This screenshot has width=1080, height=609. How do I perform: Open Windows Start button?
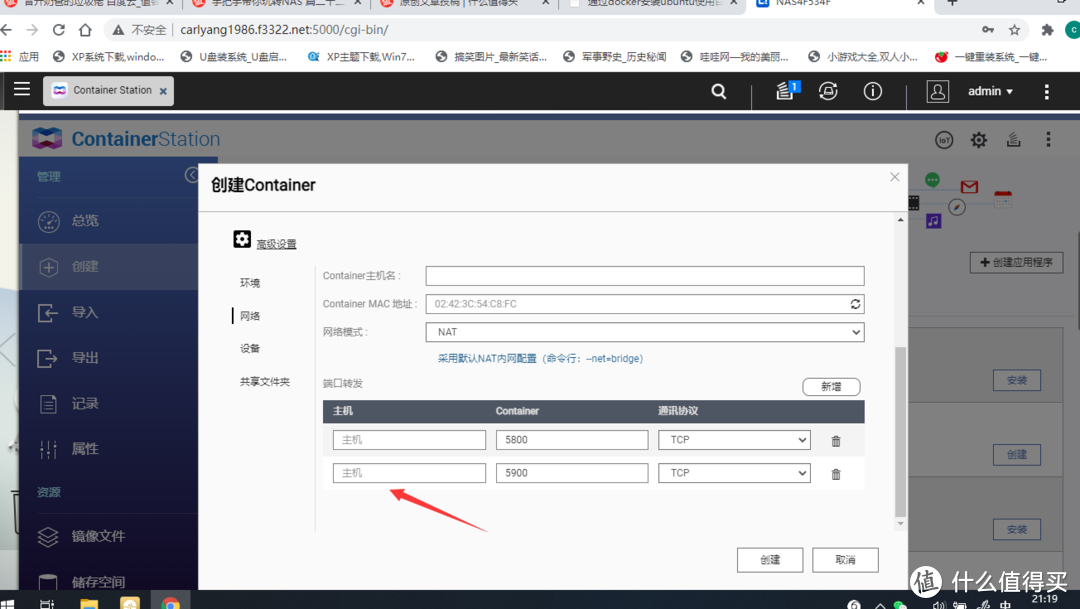click(8, 603)
